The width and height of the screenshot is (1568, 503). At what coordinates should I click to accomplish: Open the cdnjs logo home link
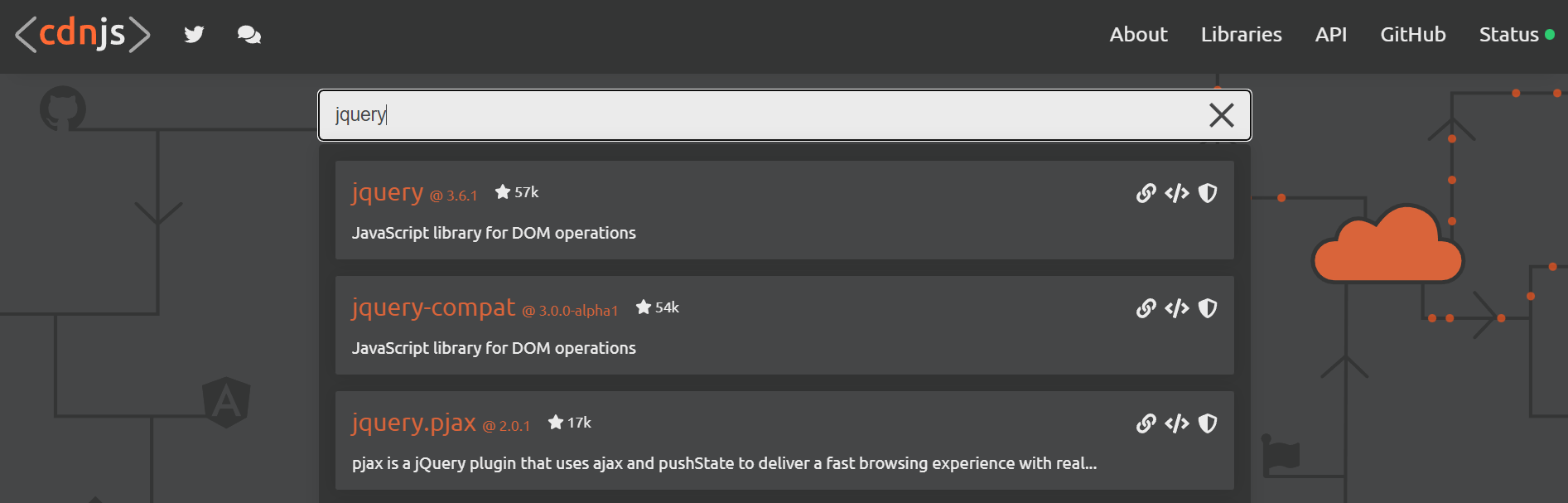(83, 34)
